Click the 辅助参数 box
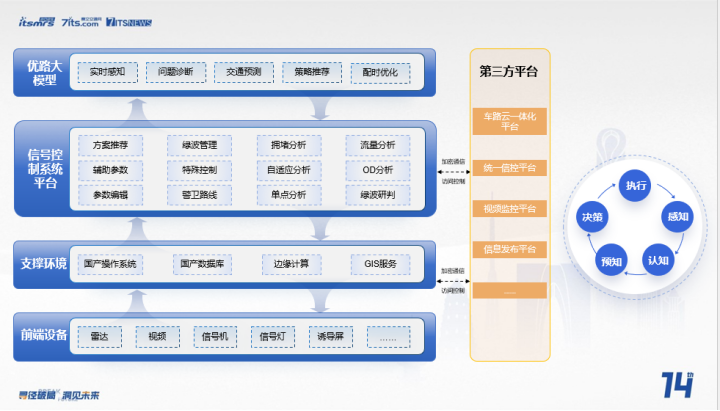Screen dimensions: 720x411 pyautogui.click(x=110, y=170)
